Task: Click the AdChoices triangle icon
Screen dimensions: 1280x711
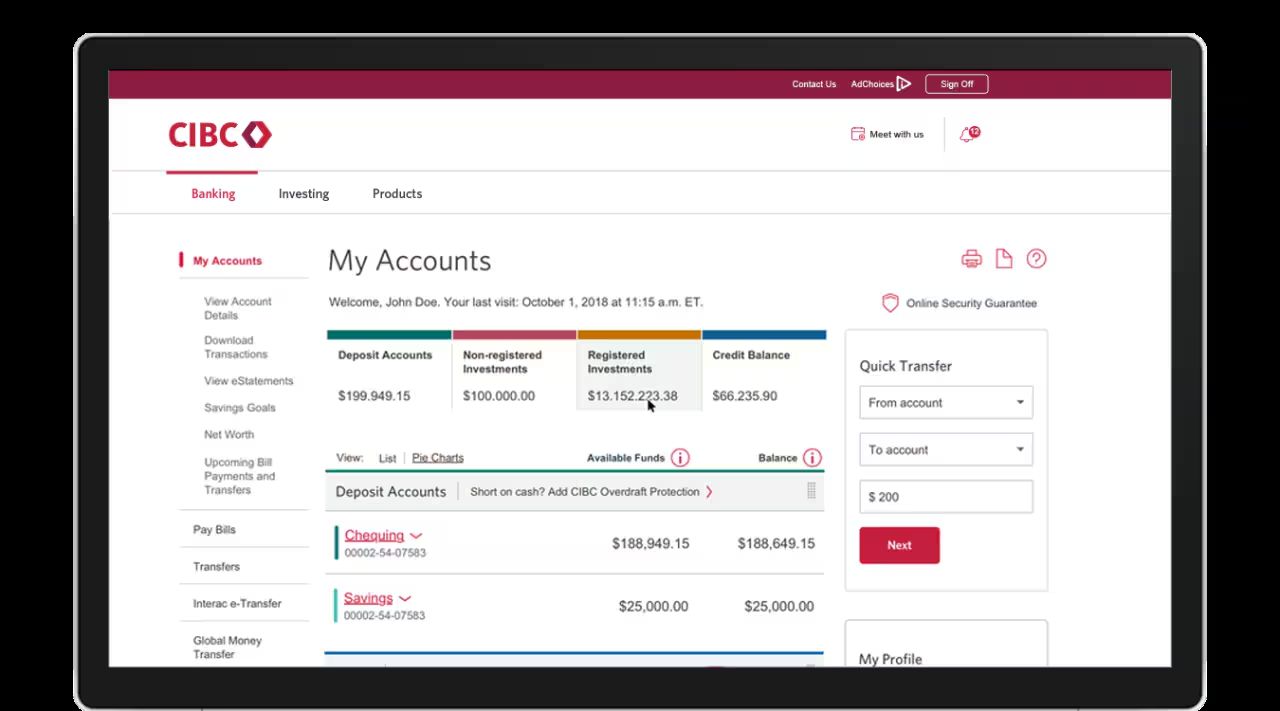Action: (904, 84)
